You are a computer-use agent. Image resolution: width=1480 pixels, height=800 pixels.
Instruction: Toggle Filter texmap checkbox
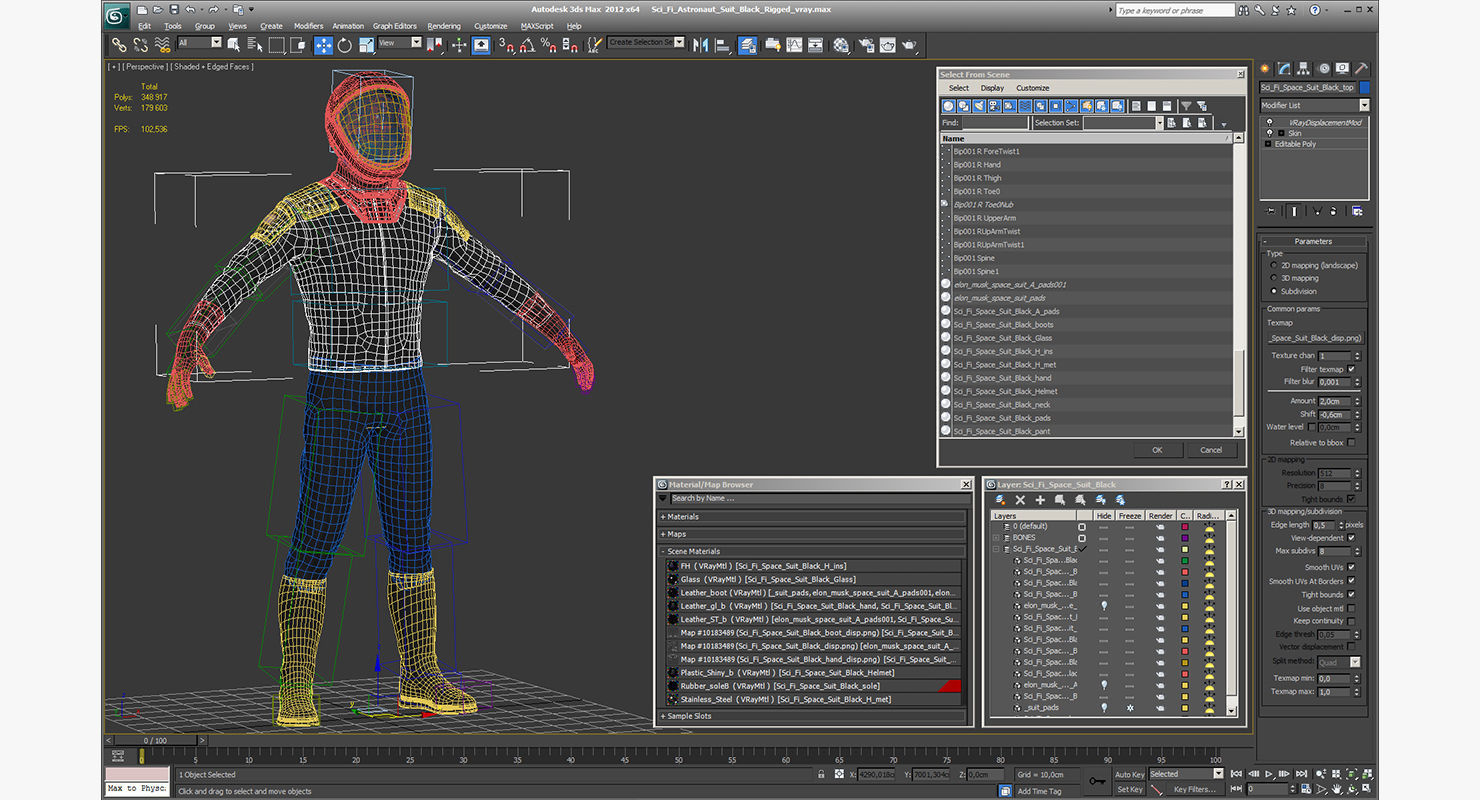coord(1351,369)
